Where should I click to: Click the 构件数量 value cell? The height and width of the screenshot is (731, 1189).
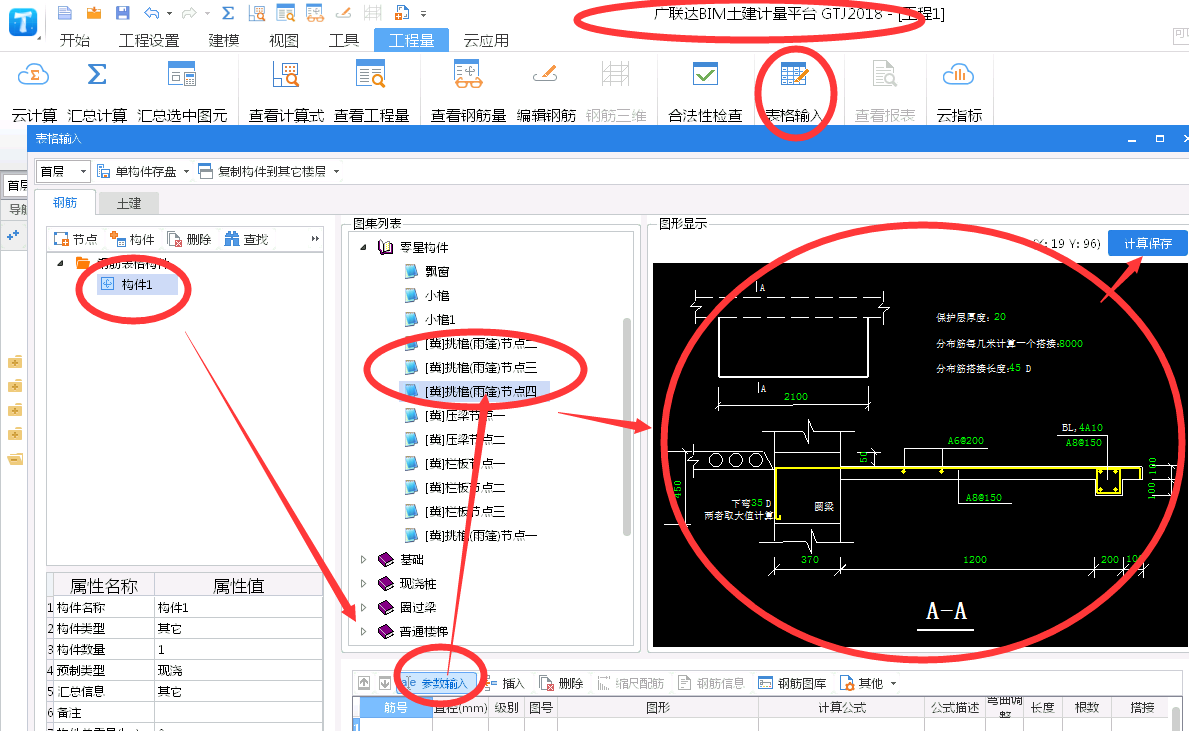[238, 650]
